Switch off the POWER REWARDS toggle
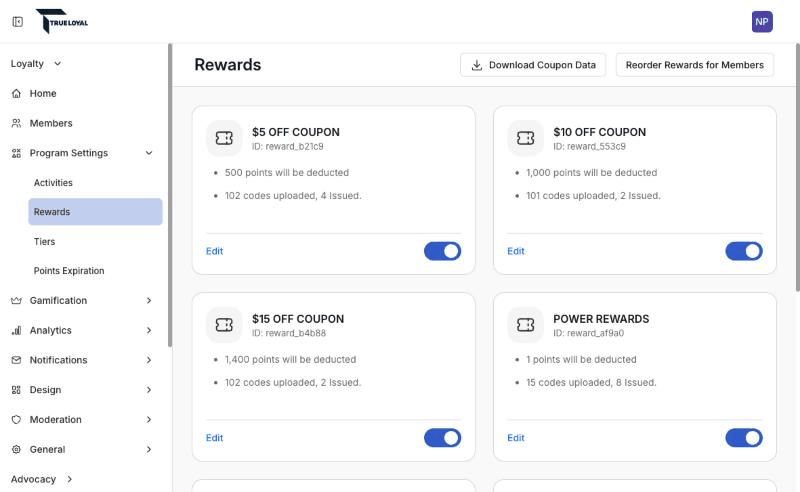This screenshot has width=800, height=492. pyautogui.click(x=744, y=438)
